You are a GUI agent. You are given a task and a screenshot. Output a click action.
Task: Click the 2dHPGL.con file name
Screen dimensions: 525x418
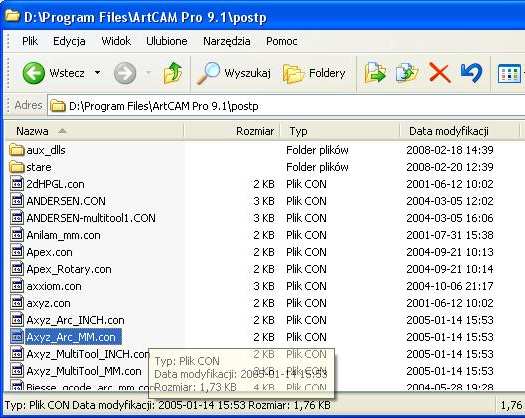pyautogui.click(x=55, y=184)
